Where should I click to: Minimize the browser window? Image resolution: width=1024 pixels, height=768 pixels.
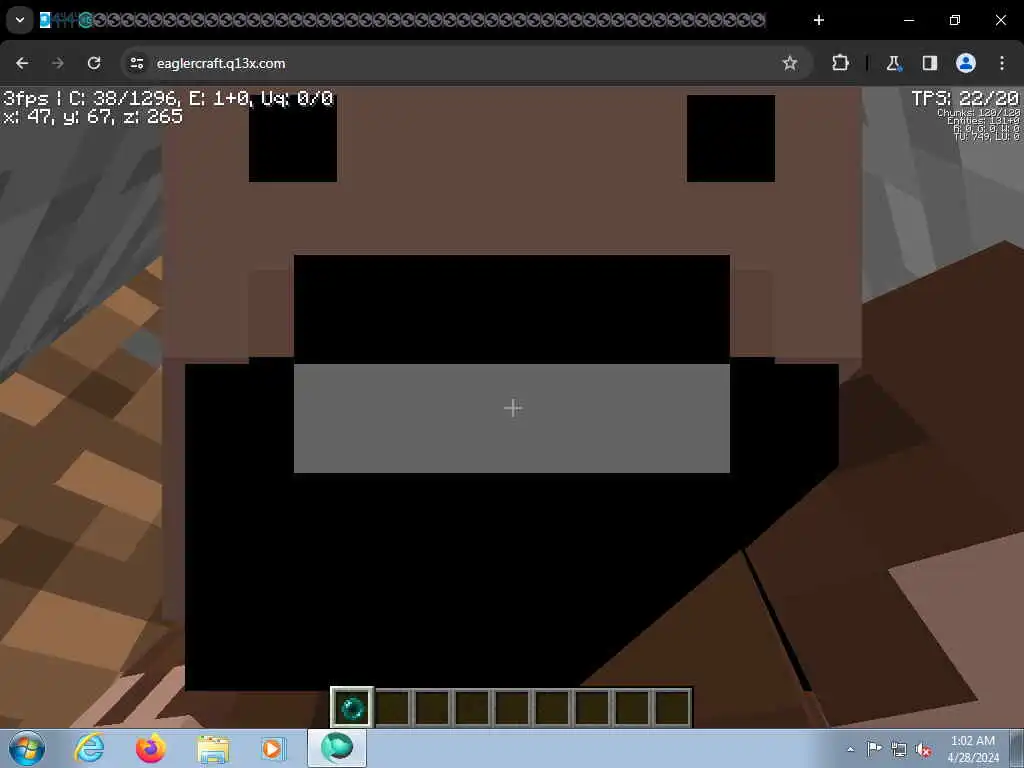(908, 20)
